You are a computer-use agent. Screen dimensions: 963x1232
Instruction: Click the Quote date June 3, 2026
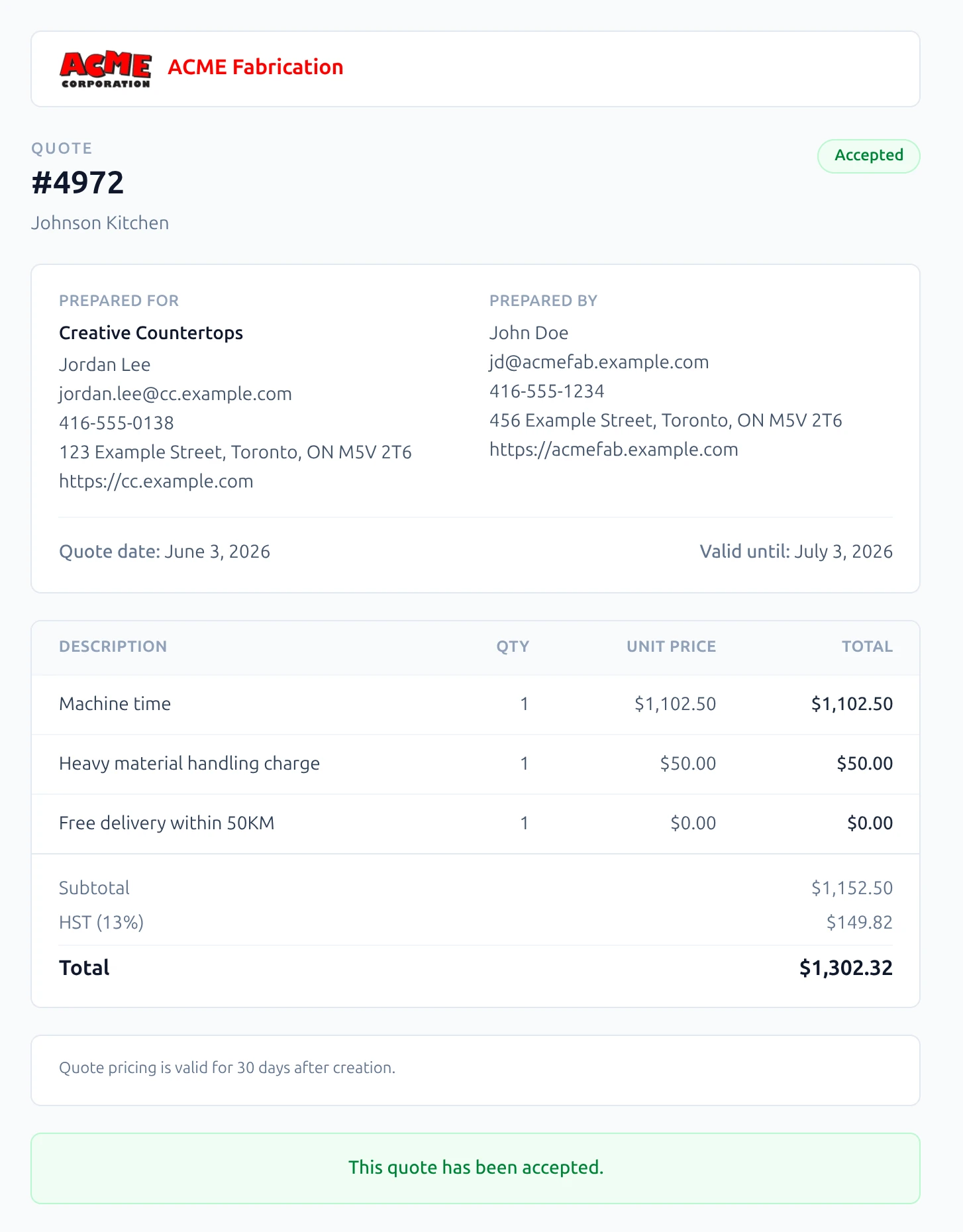[164, 551]
